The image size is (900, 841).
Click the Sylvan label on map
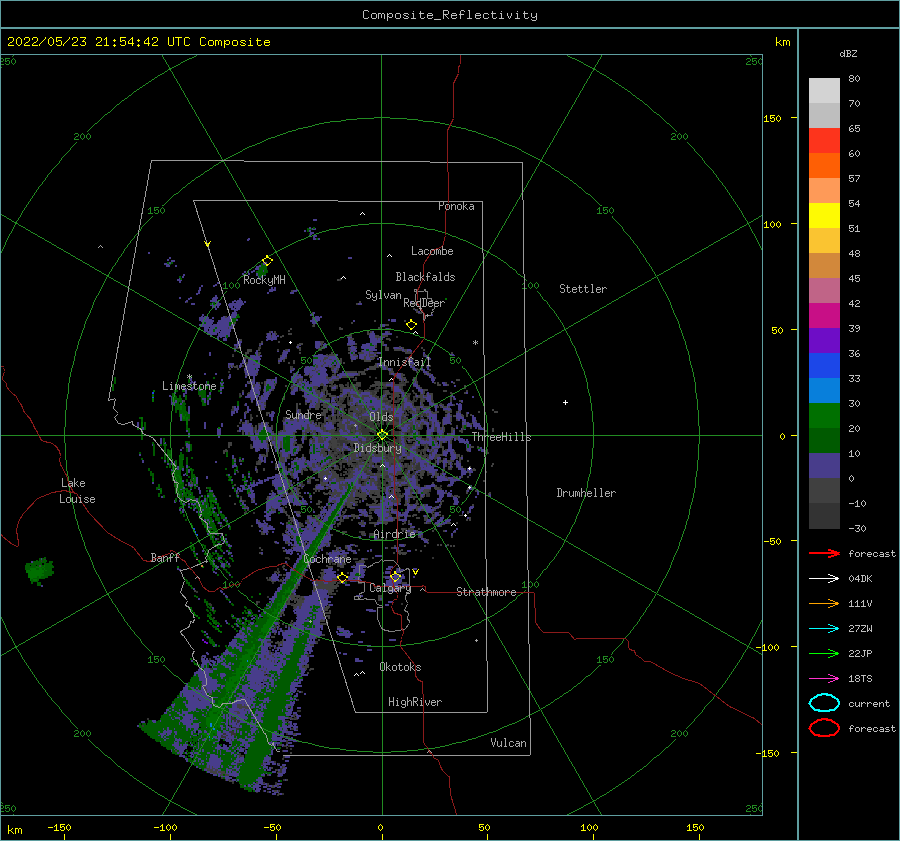coord(383,295)
